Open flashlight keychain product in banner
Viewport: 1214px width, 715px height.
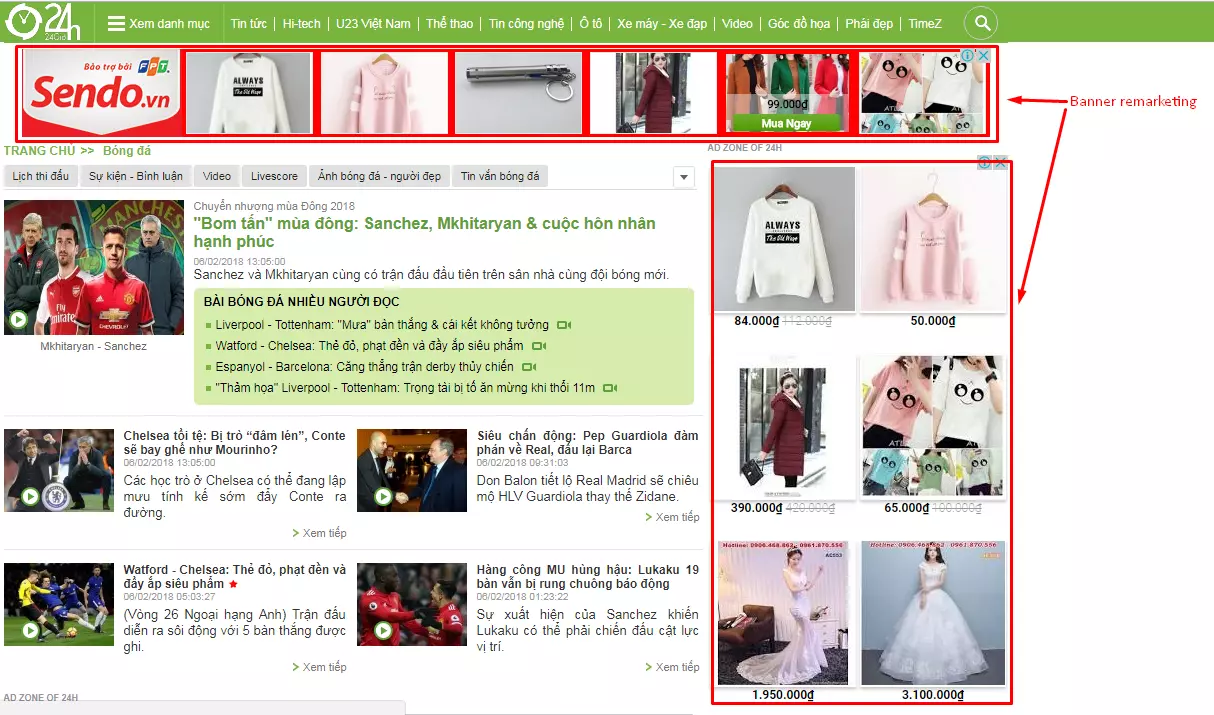(518, 92)
